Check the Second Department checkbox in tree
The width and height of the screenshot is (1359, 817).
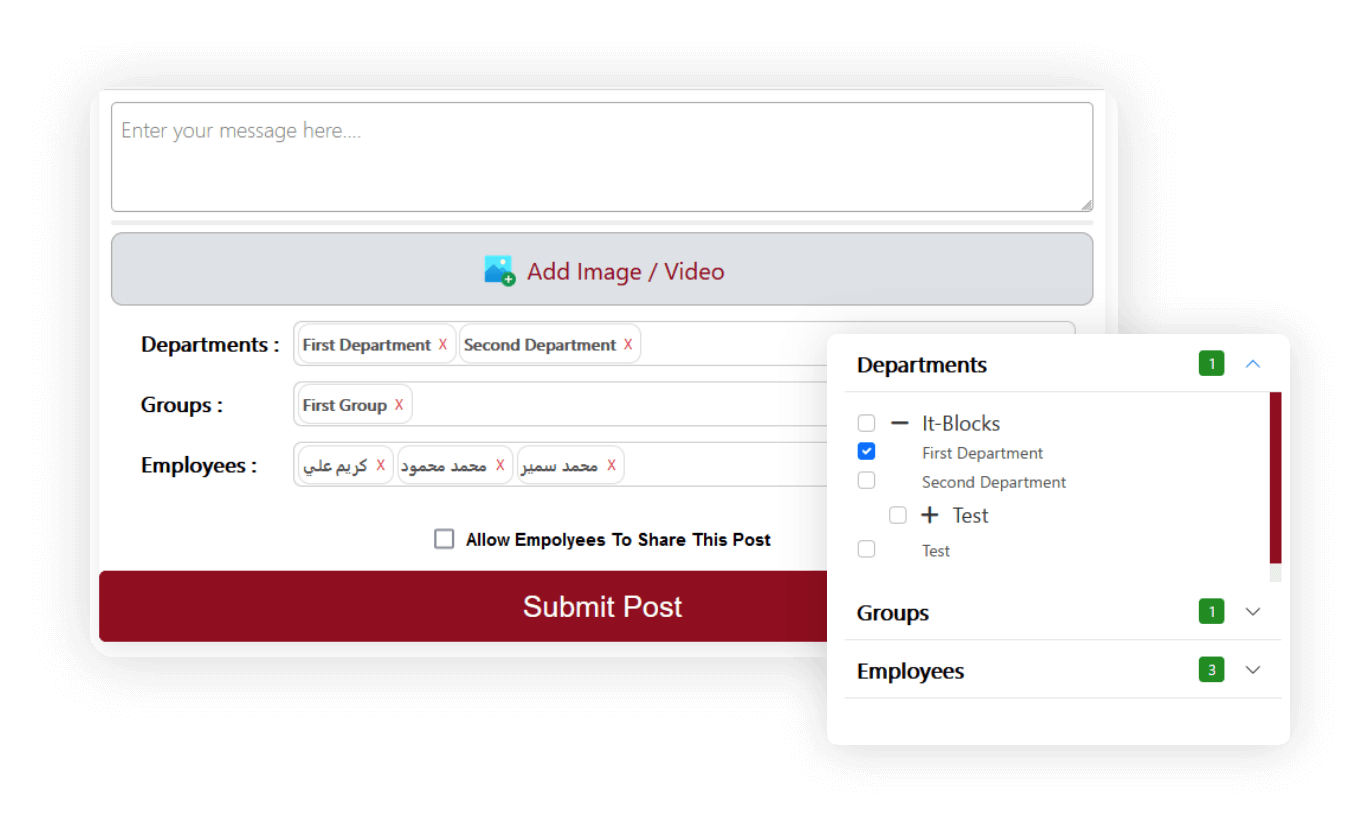pos(867,481)
